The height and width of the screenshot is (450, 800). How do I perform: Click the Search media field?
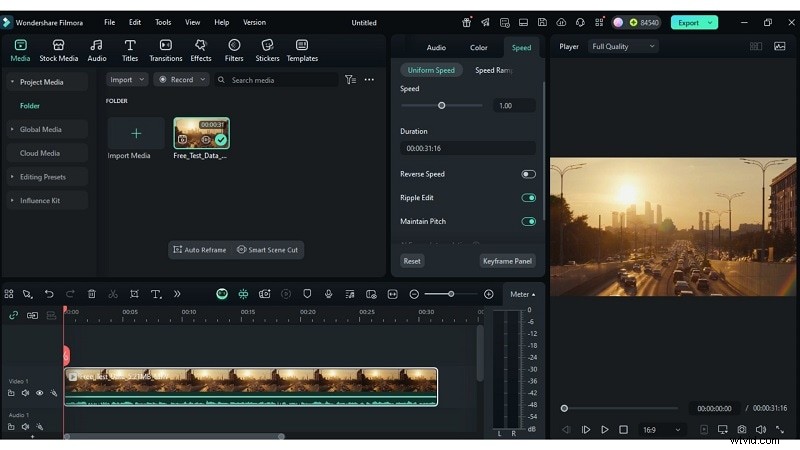click(x=277, y=80)
